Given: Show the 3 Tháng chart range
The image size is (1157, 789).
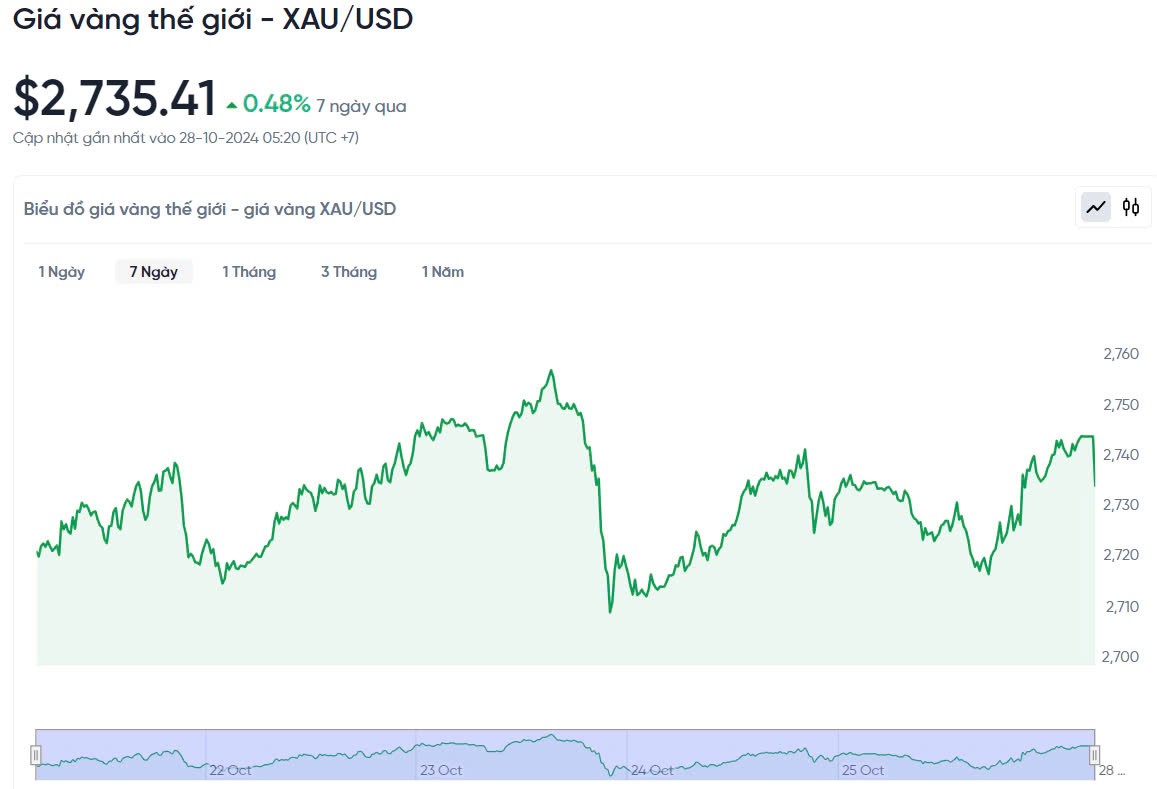Looking at the screenshot, I should click(349, 272).
